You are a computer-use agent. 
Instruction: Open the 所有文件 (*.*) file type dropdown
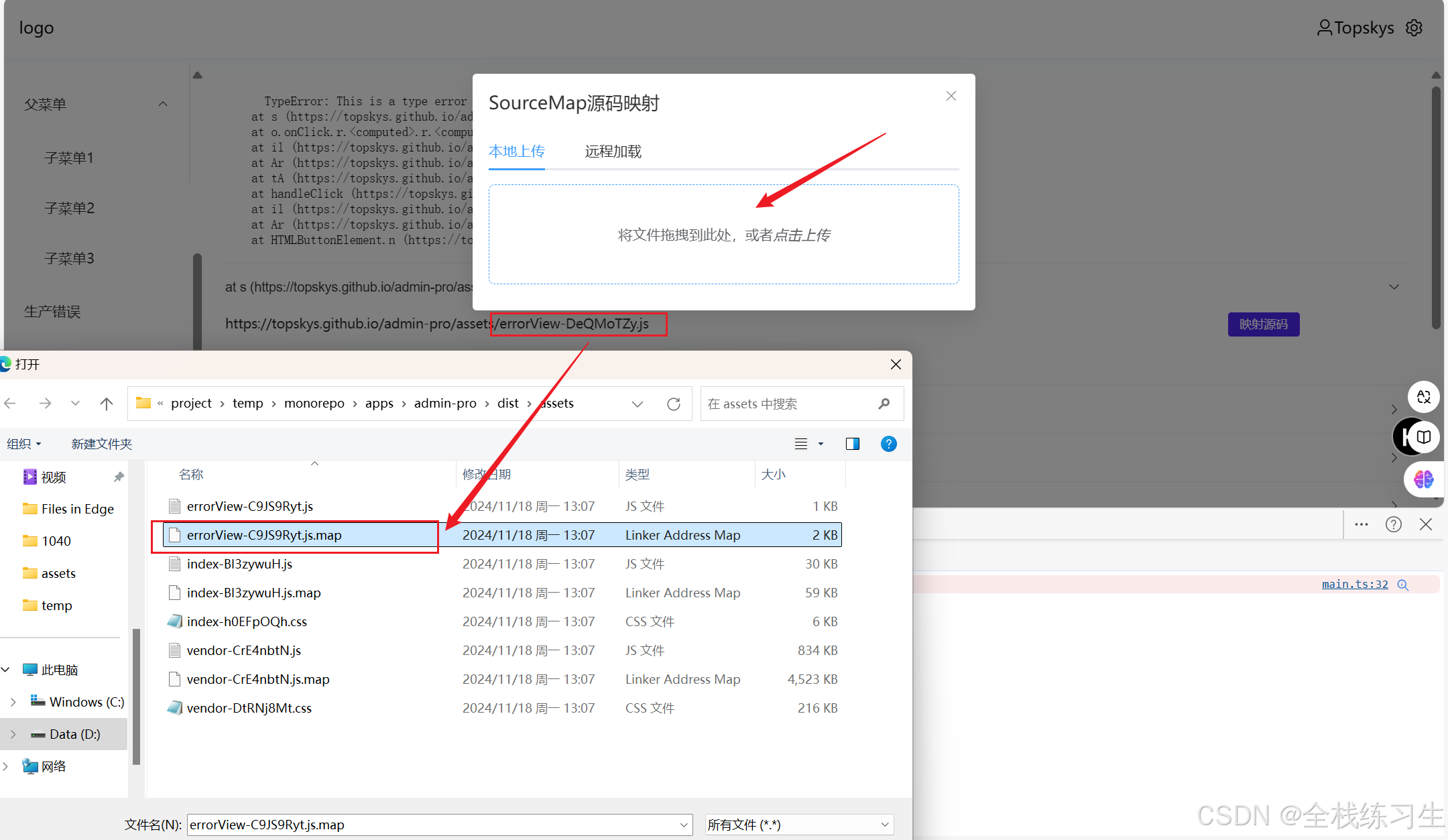(x=799, y=825)
